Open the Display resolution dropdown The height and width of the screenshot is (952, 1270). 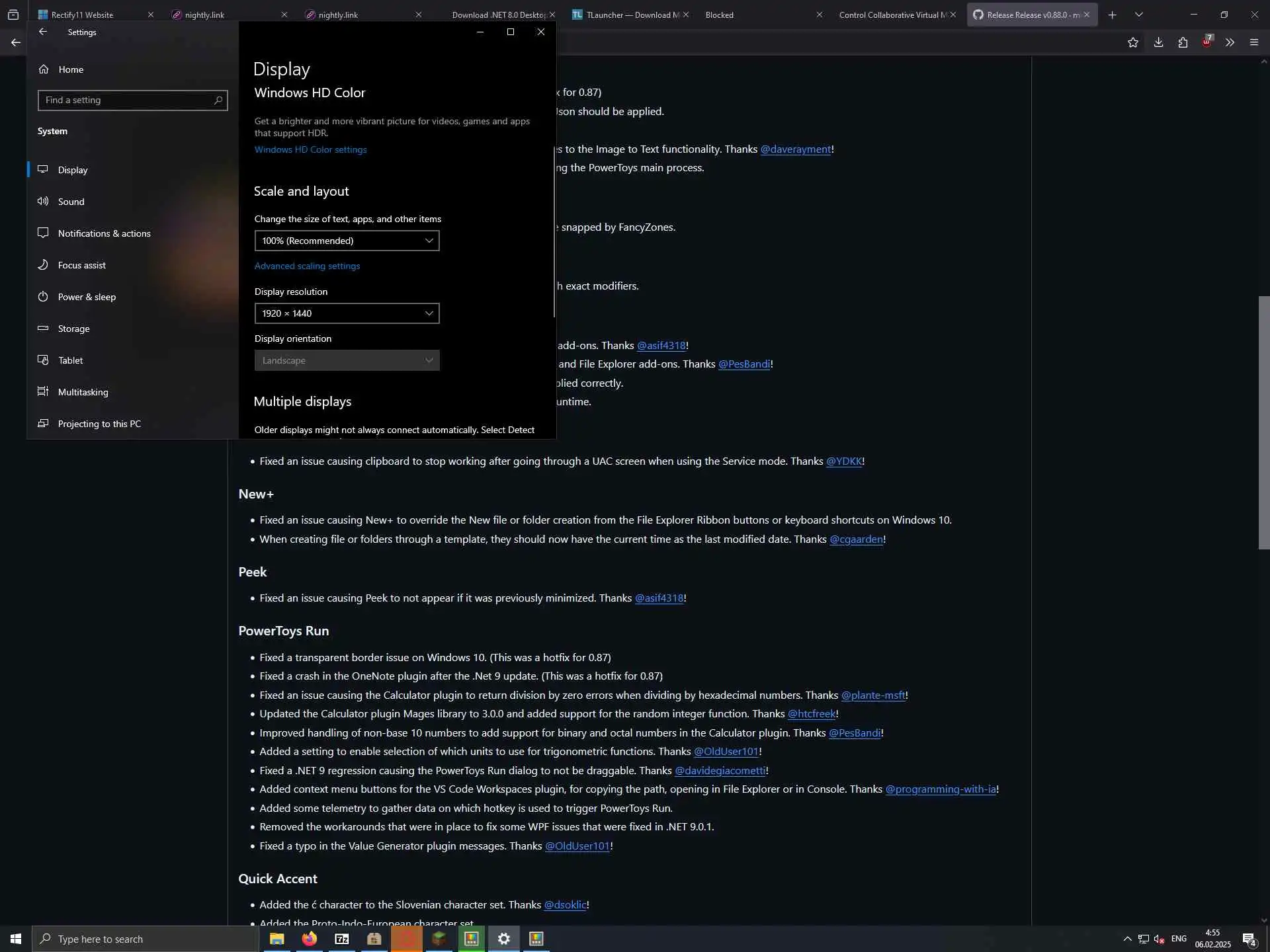[347, 313]
